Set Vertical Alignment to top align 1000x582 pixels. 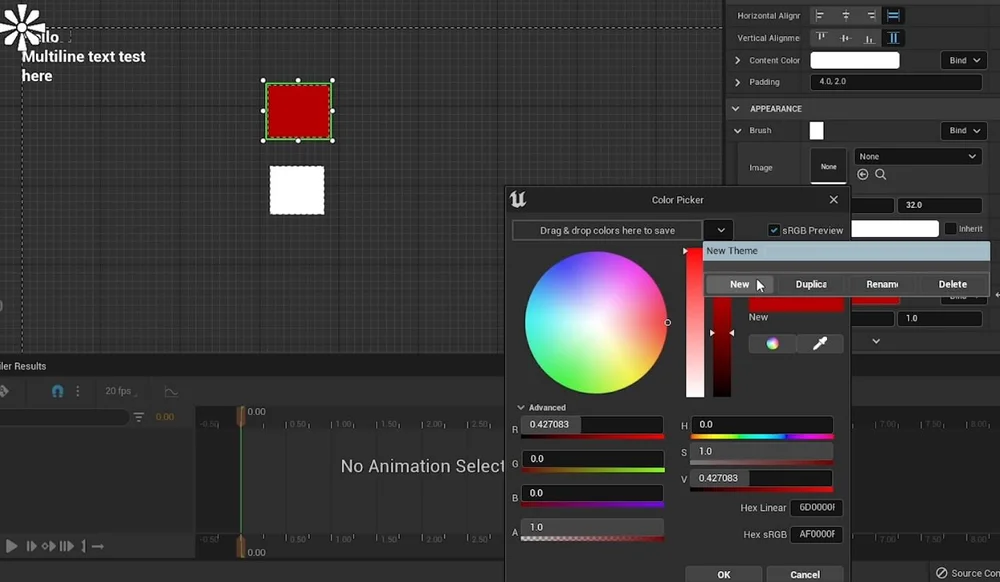pos(822,38)
